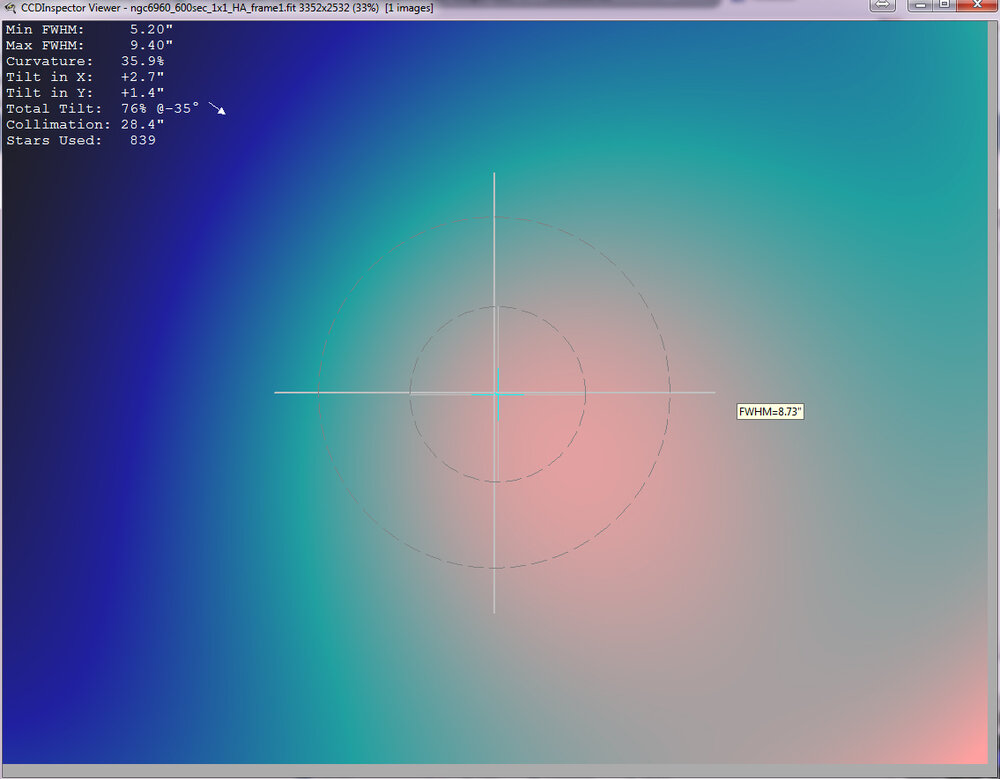Minimize the CCDInspector Viewer window

click(919, 5)
